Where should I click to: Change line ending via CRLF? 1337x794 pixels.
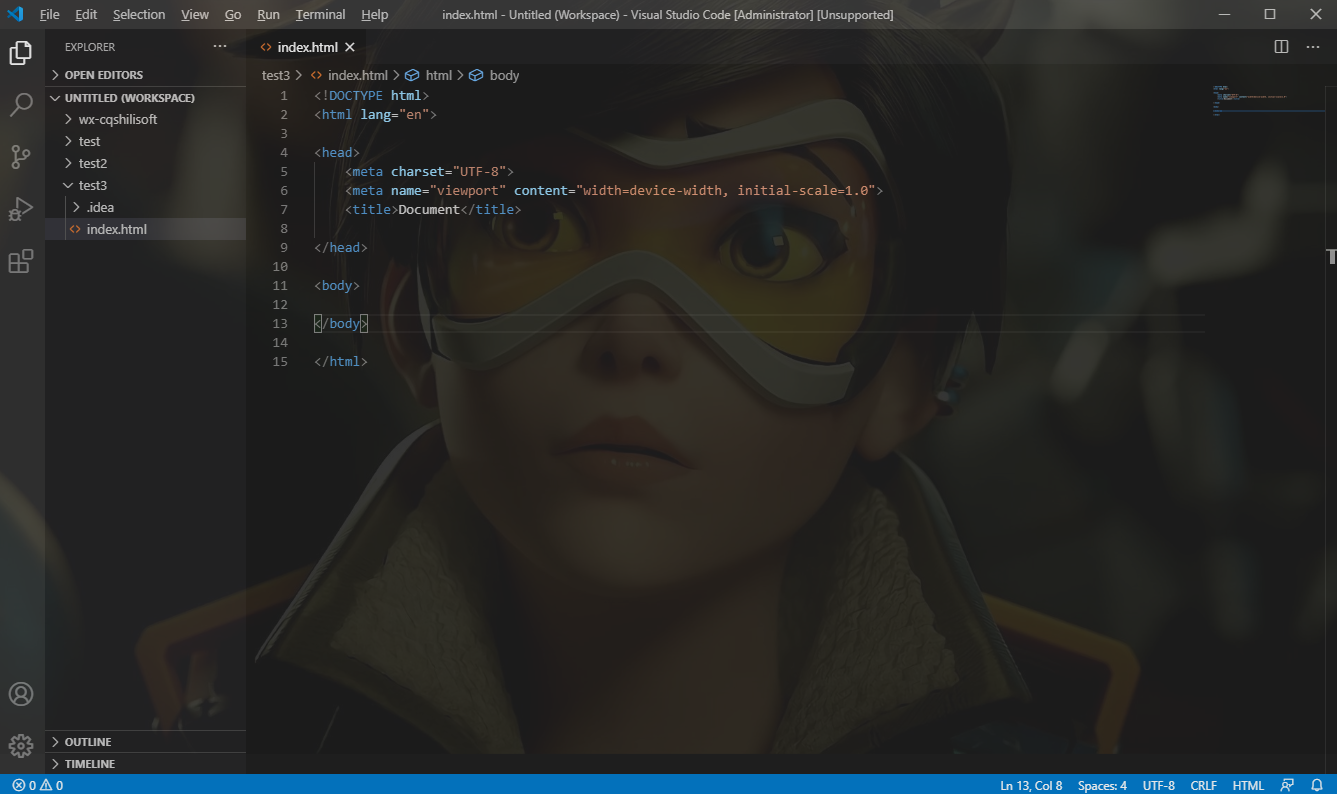[1203, 785]
